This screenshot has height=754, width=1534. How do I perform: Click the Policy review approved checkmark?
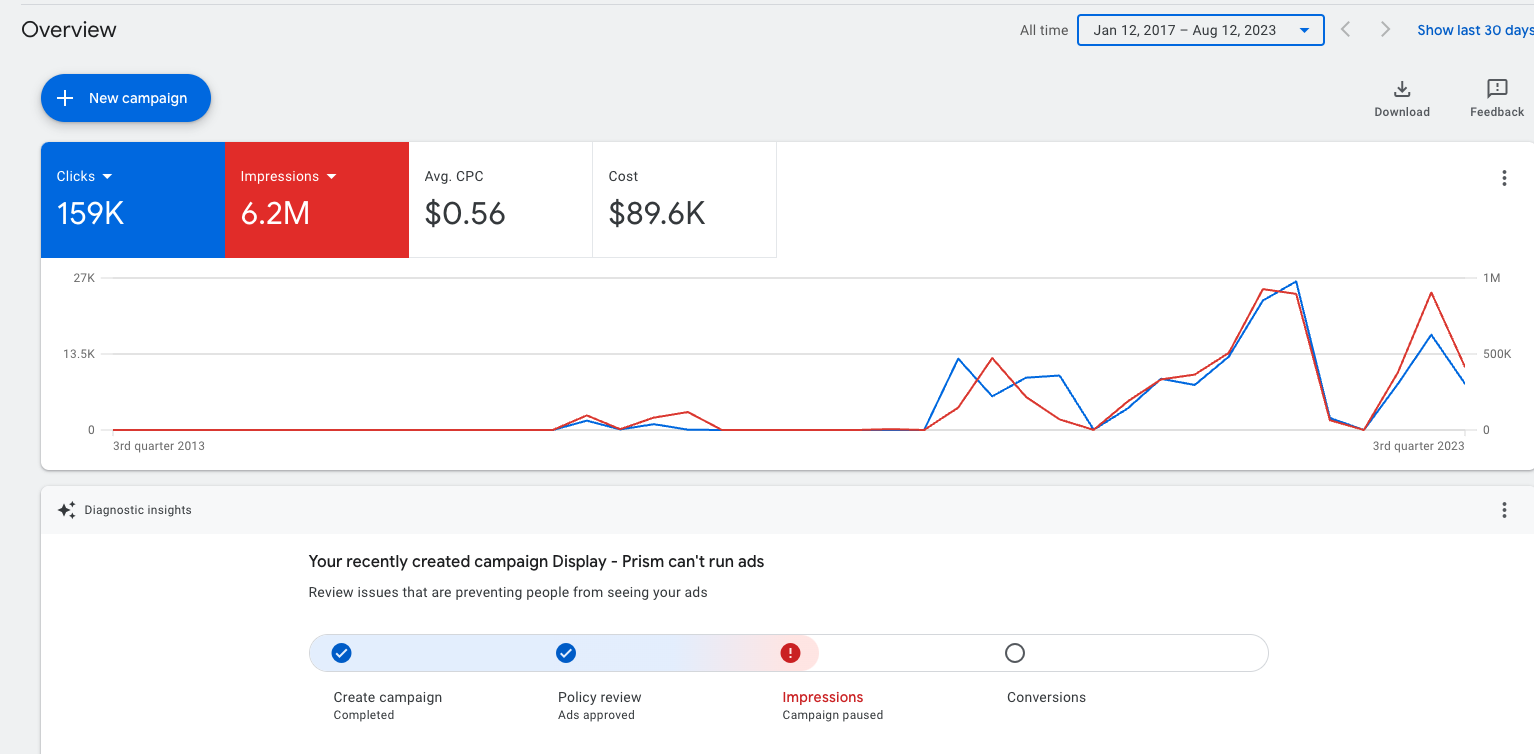[566, 653]
